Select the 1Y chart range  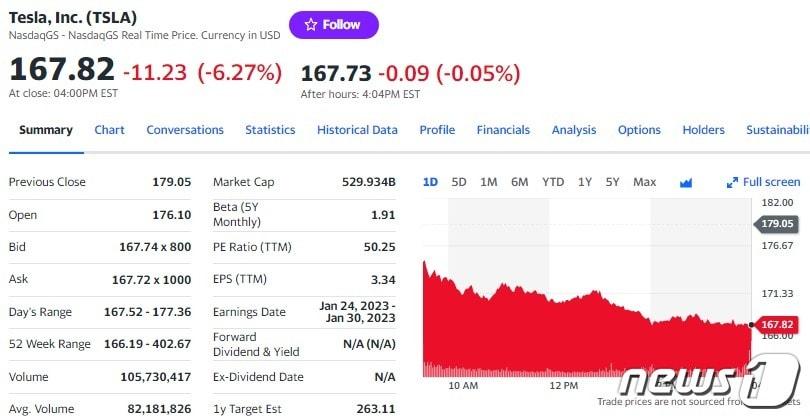click(x=585, y=182)
